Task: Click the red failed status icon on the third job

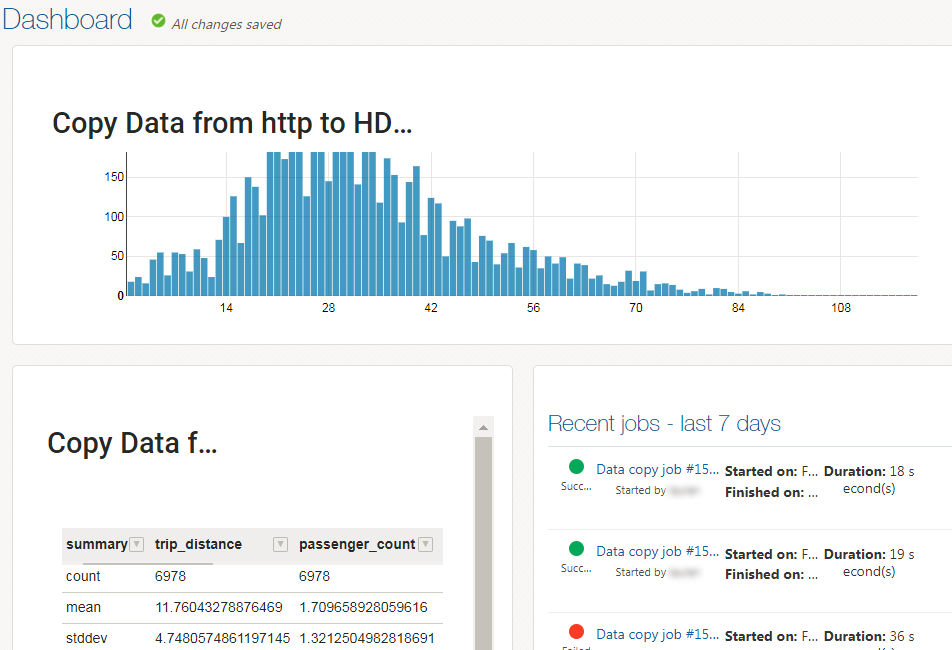Action: pyautogui.click(x=575, y=631)
